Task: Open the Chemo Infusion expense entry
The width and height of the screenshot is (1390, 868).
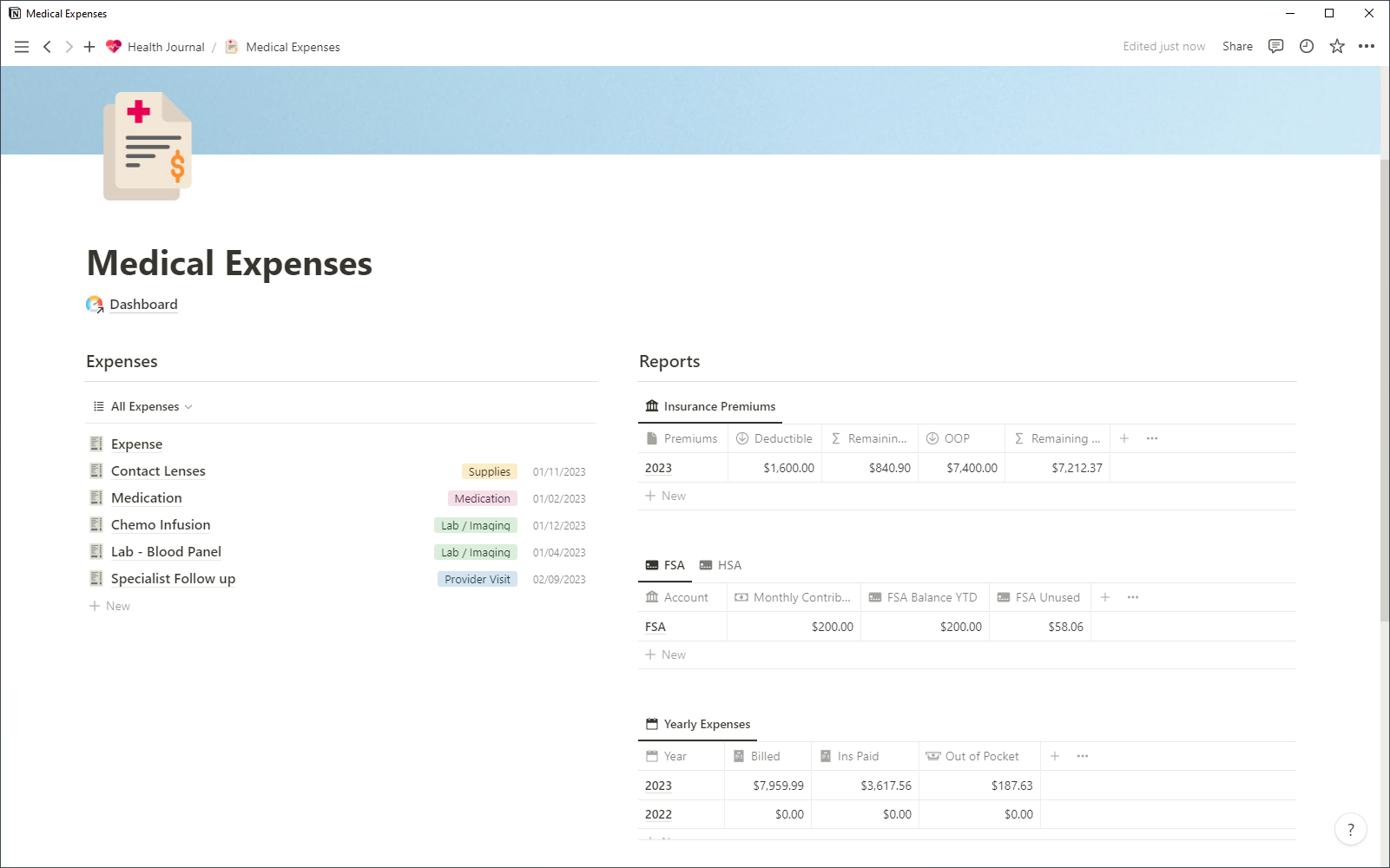Action: tap(160, 524)
